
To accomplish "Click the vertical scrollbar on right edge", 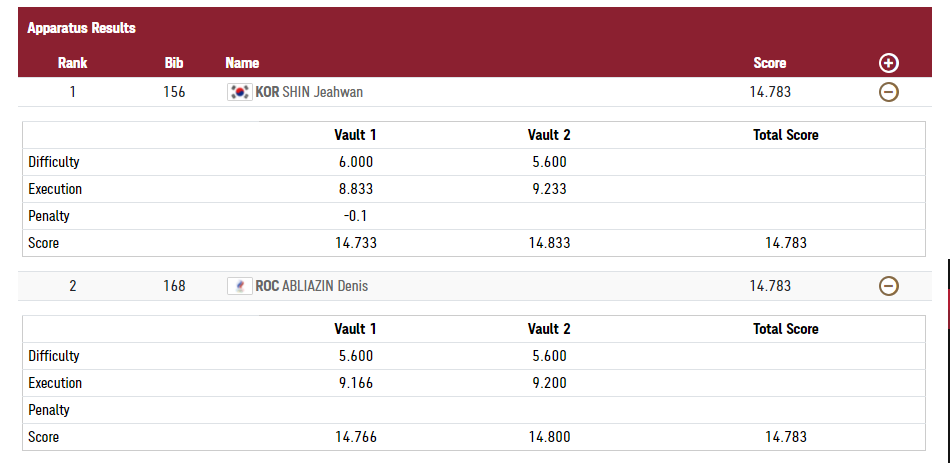I will tap(947, 300).
